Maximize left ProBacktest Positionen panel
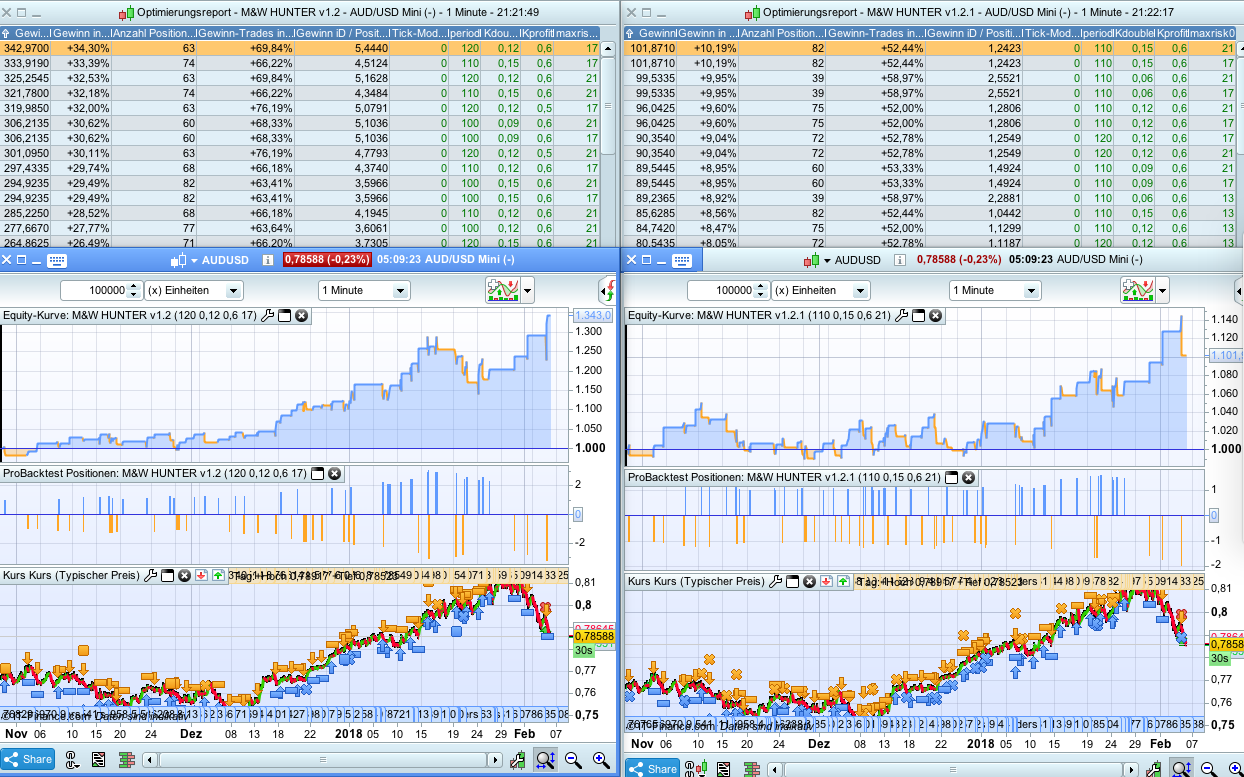 (317, 473)
